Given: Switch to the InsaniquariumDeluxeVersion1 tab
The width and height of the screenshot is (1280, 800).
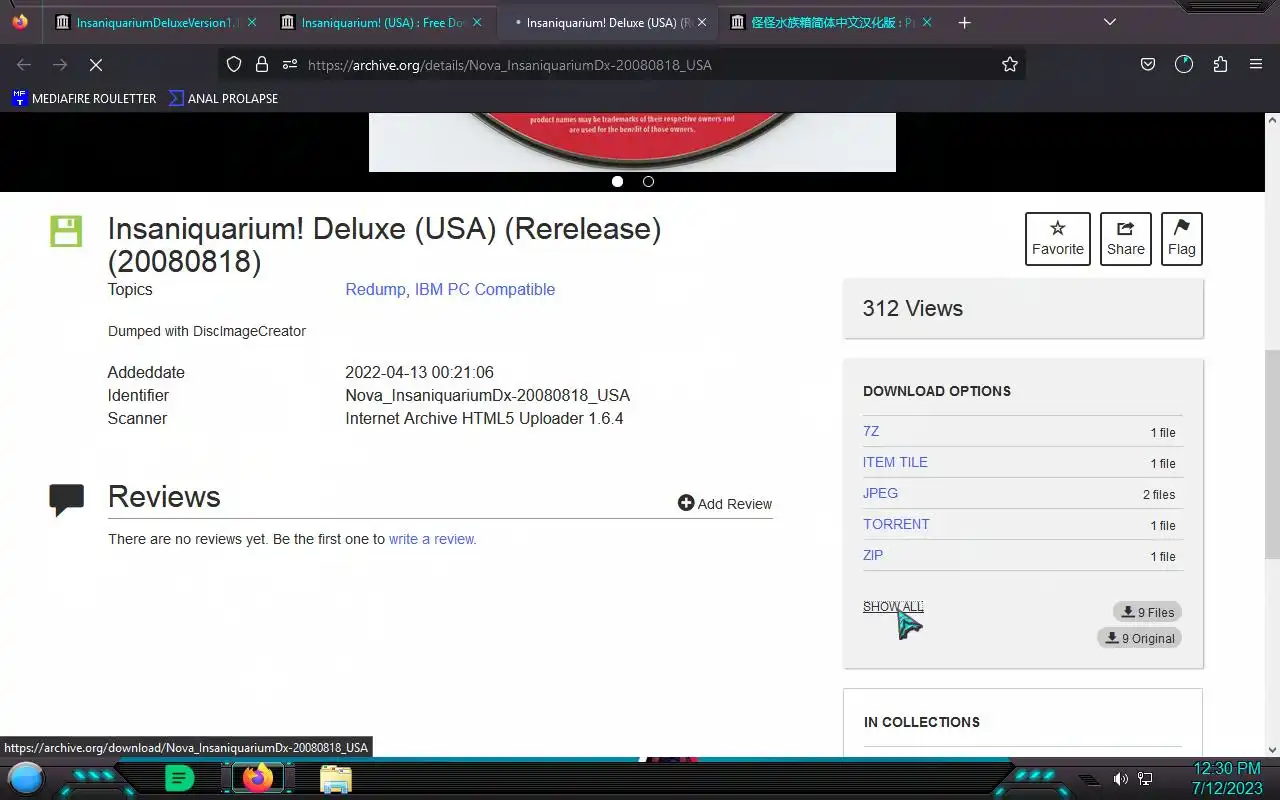Looking at the screenshot, I should 148,22.
